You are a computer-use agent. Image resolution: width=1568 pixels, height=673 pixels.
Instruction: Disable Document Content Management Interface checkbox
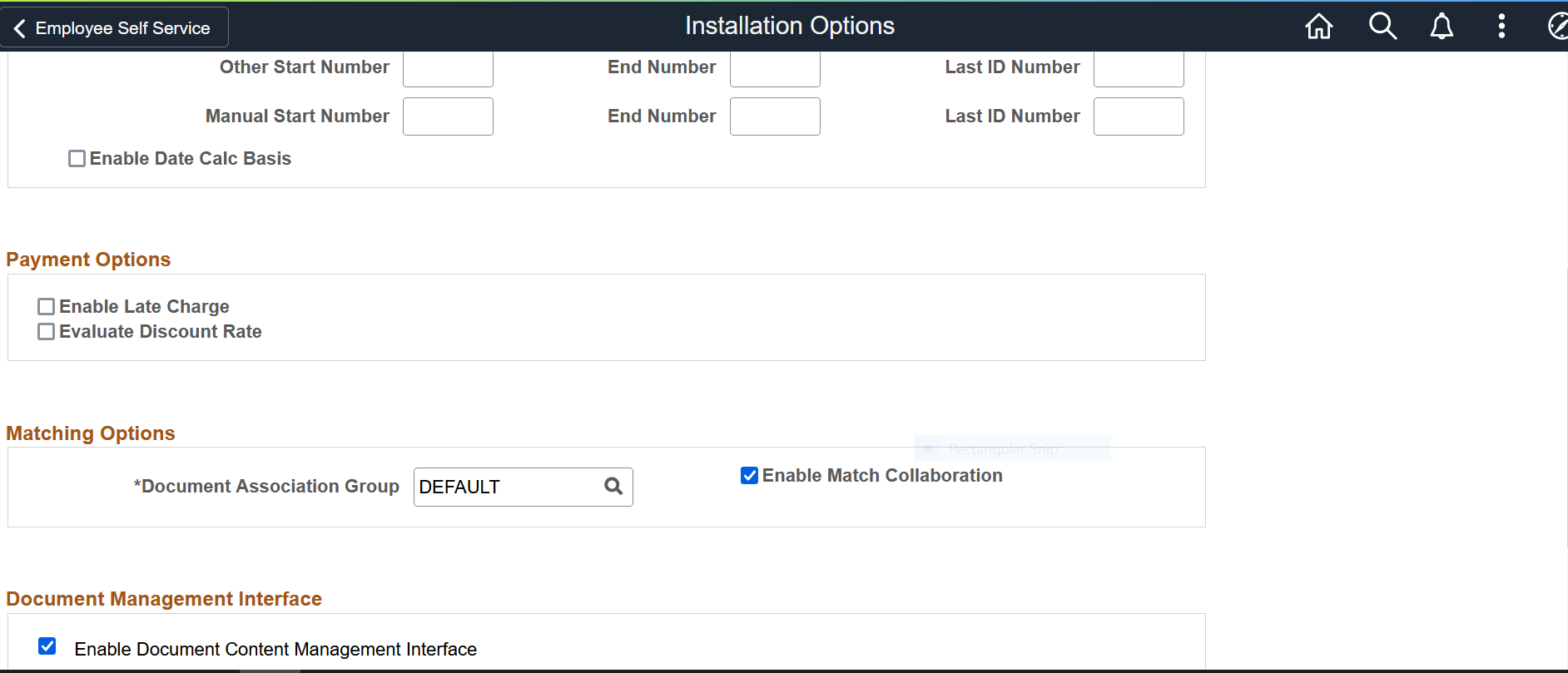(x=47, y=646)
